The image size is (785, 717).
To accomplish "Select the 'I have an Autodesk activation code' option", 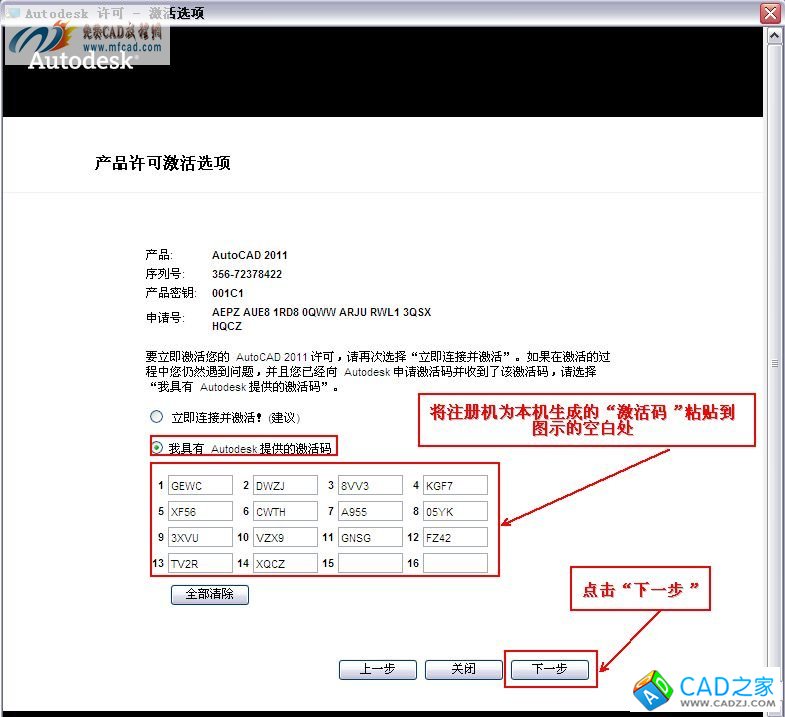I will 157,448.
